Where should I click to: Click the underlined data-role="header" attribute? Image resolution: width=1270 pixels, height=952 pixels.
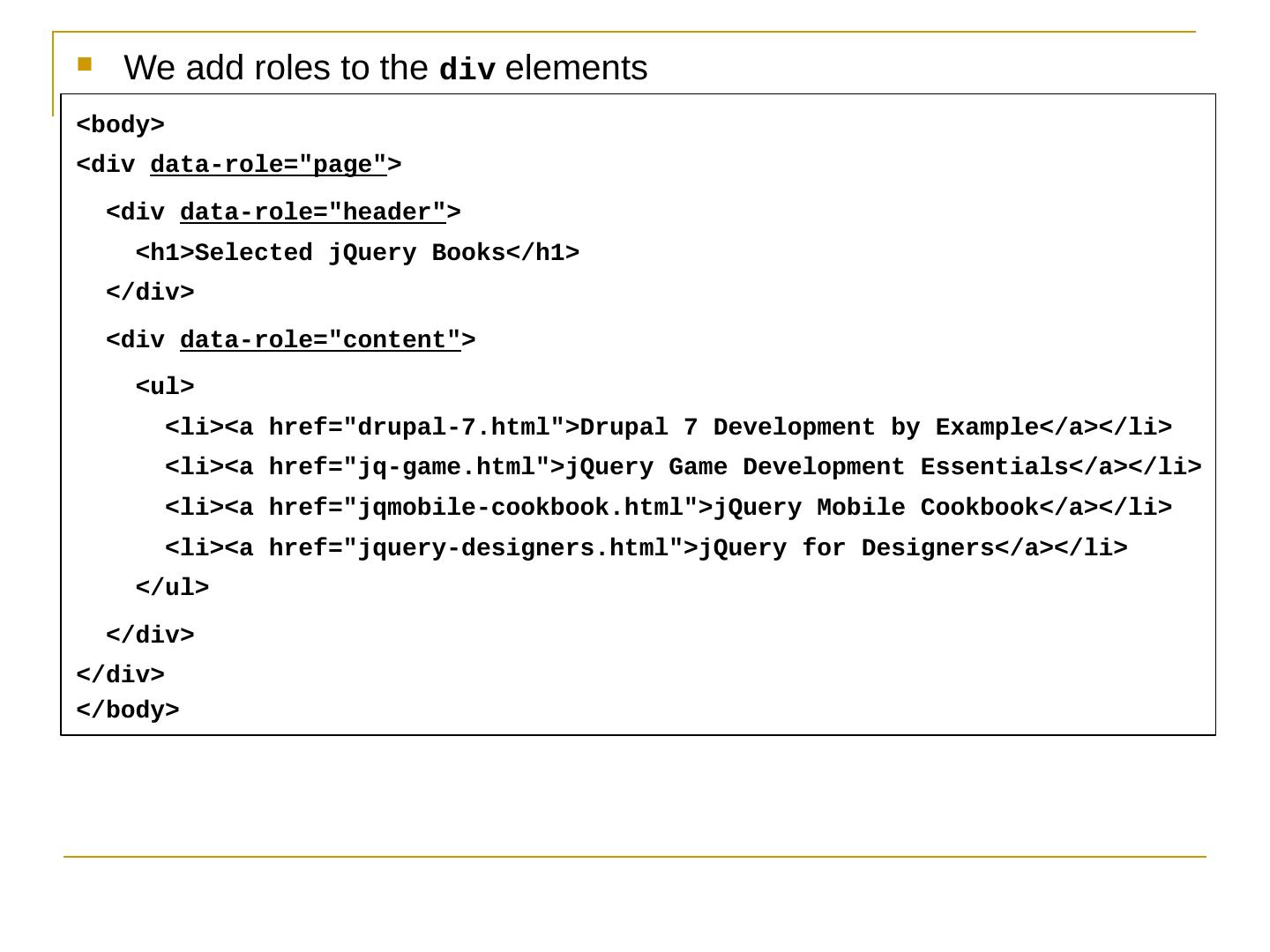point(312,212)
